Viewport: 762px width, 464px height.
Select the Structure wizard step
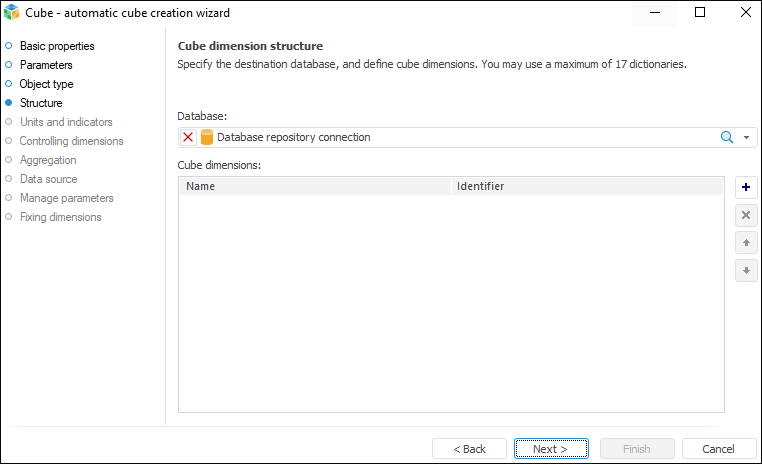(41, 103)
